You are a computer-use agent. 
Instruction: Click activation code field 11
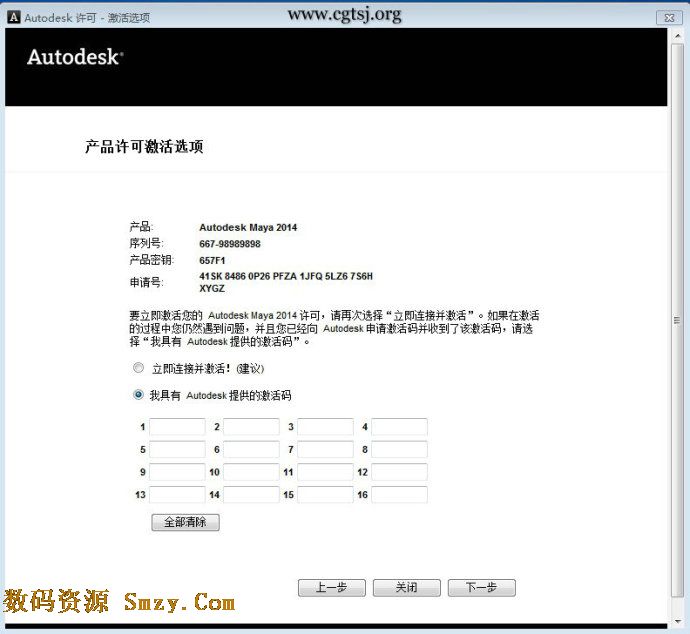pos(325,472)
